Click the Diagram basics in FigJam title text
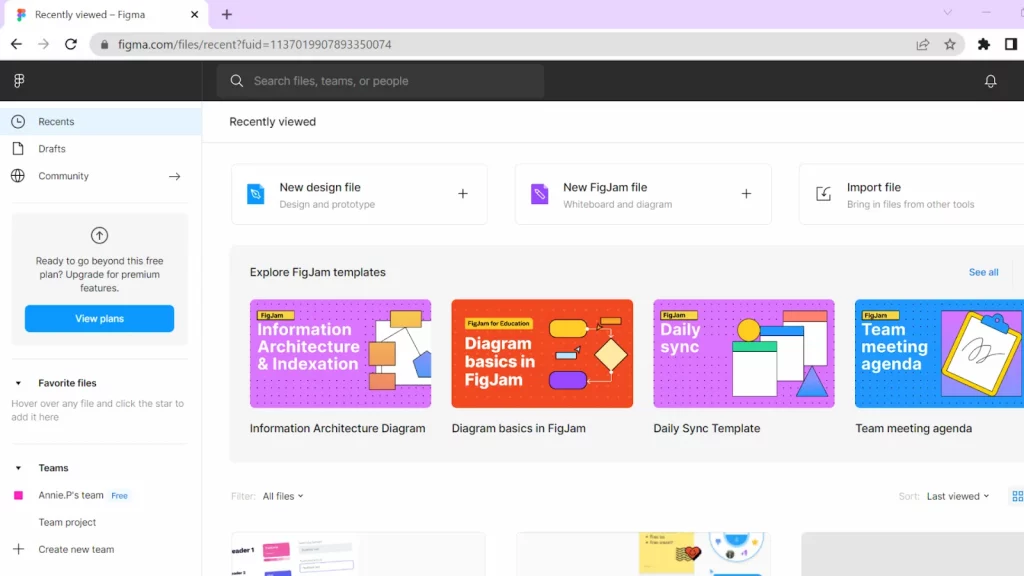 (x=519, y=428)
